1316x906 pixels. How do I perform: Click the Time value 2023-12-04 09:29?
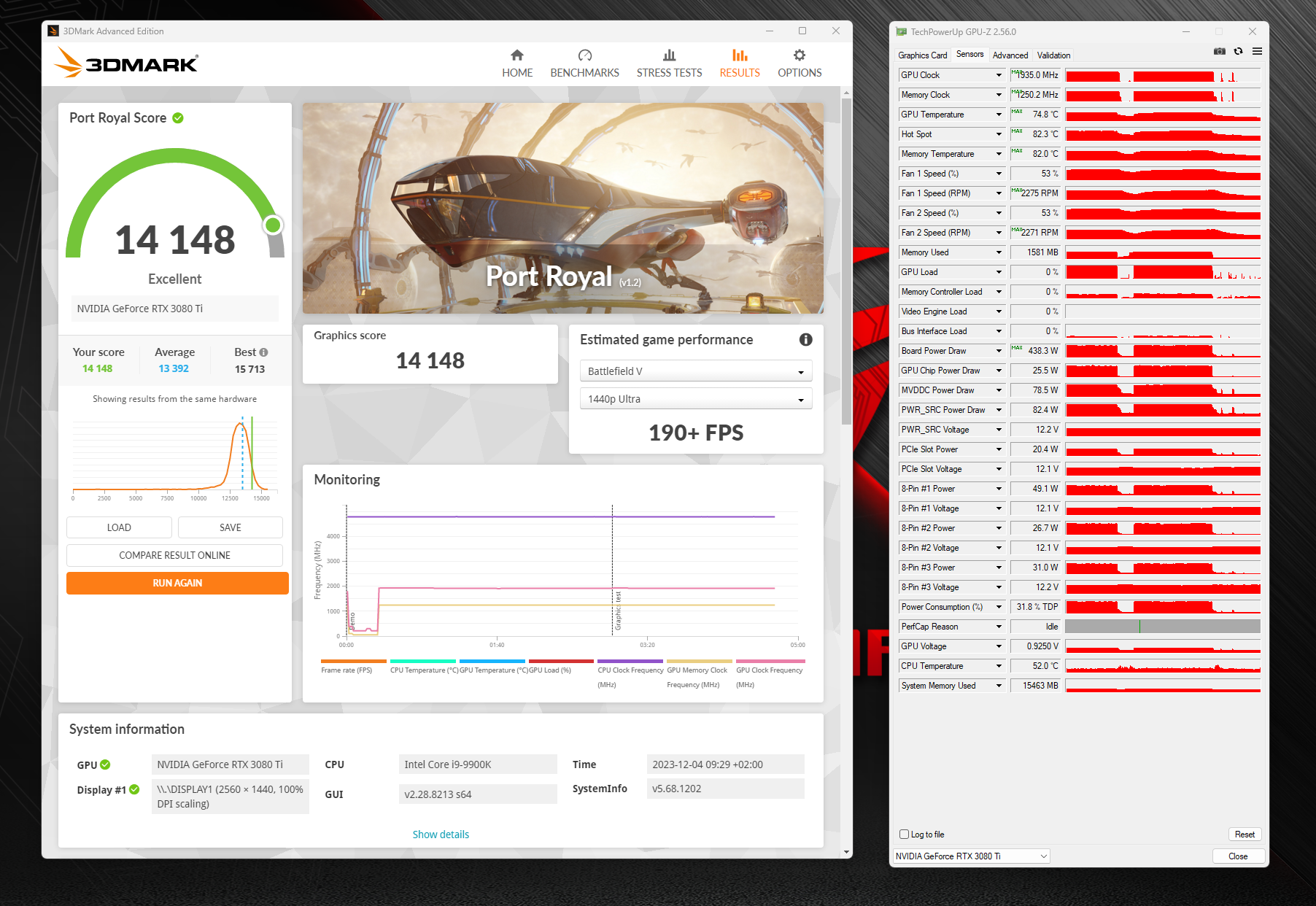[x=725, y=764]
